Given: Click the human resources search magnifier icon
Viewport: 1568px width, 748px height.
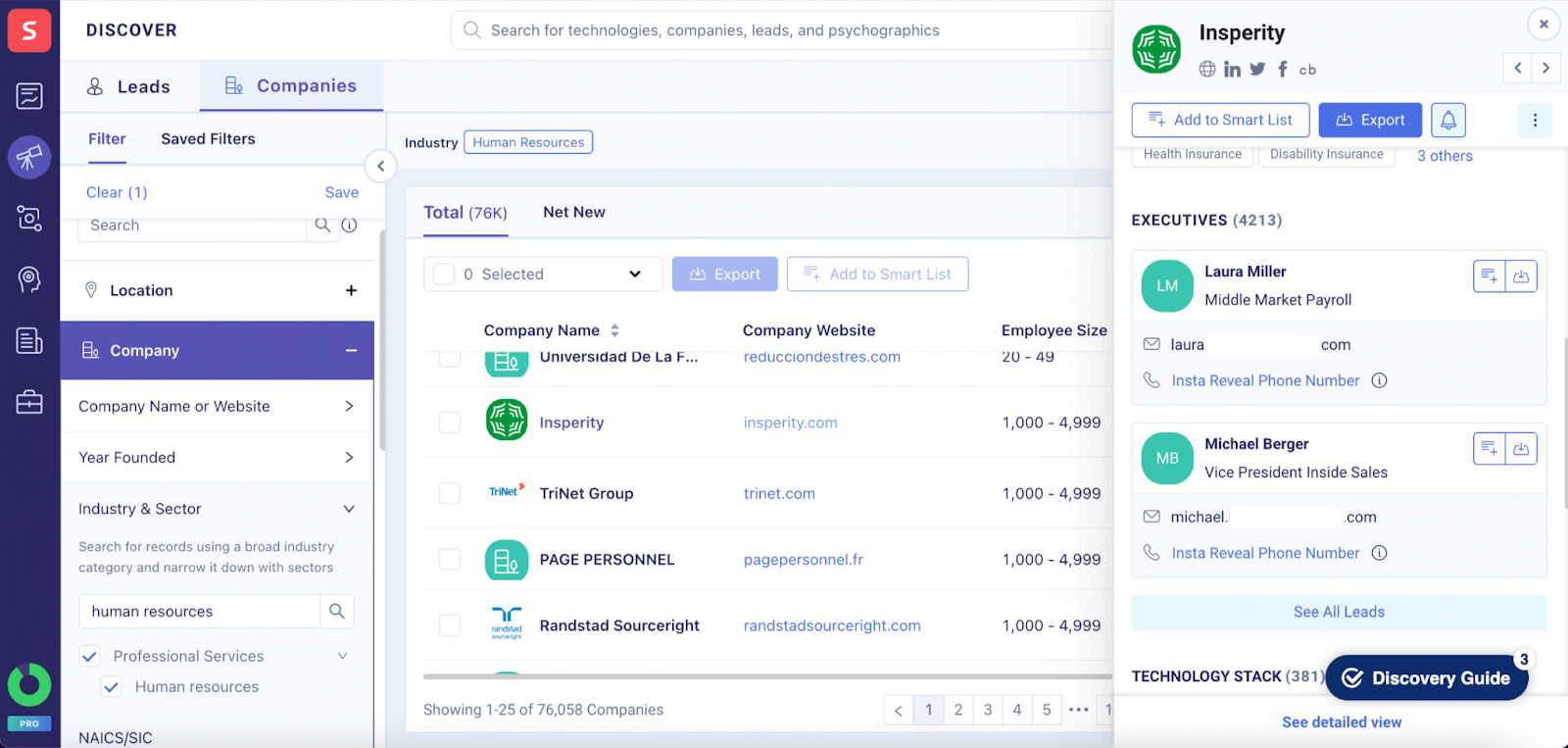Looking at the screenshot, I should point(337,611).
